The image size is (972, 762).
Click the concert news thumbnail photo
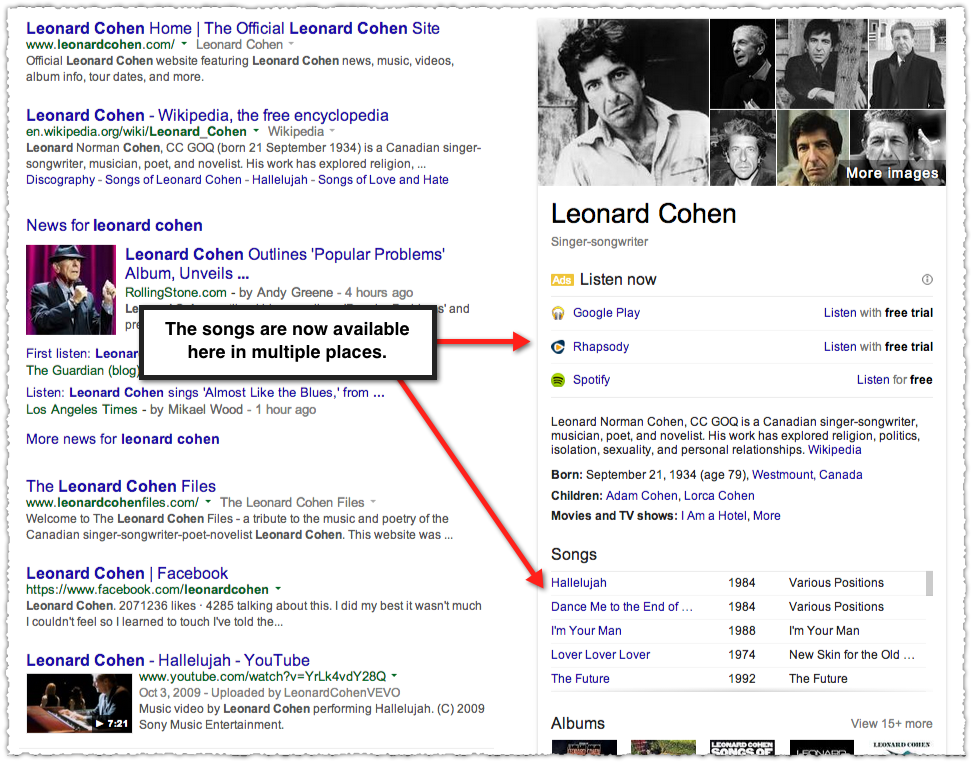coord(71,290)
